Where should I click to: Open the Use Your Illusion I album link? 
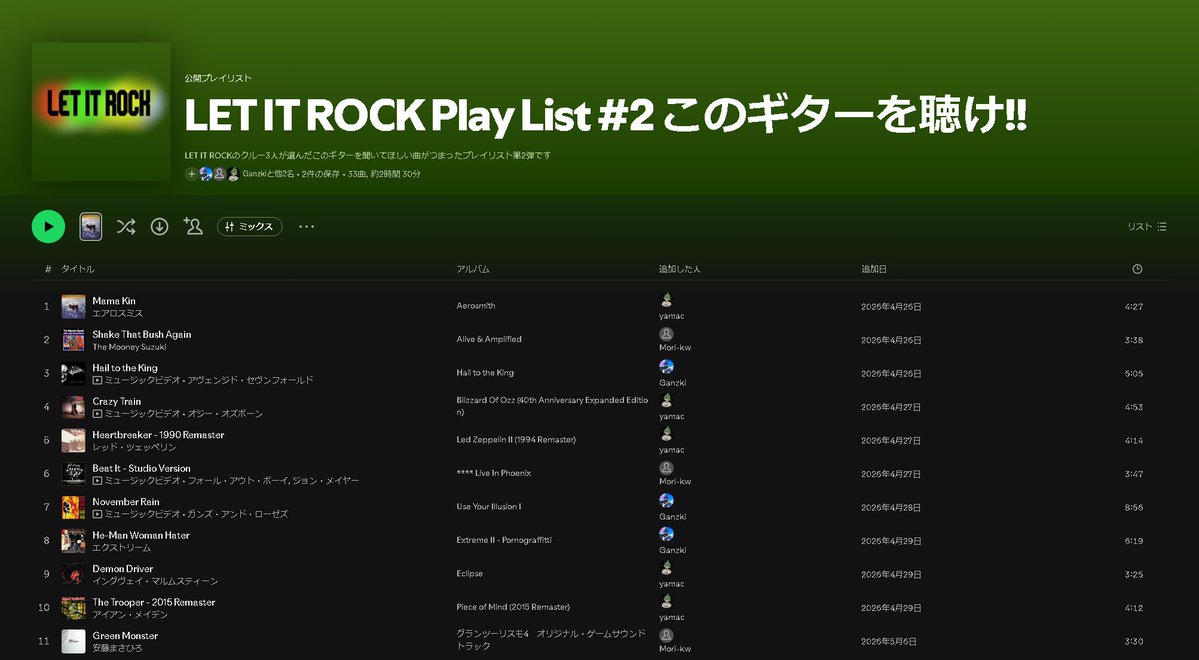click(x=489, y=507)
